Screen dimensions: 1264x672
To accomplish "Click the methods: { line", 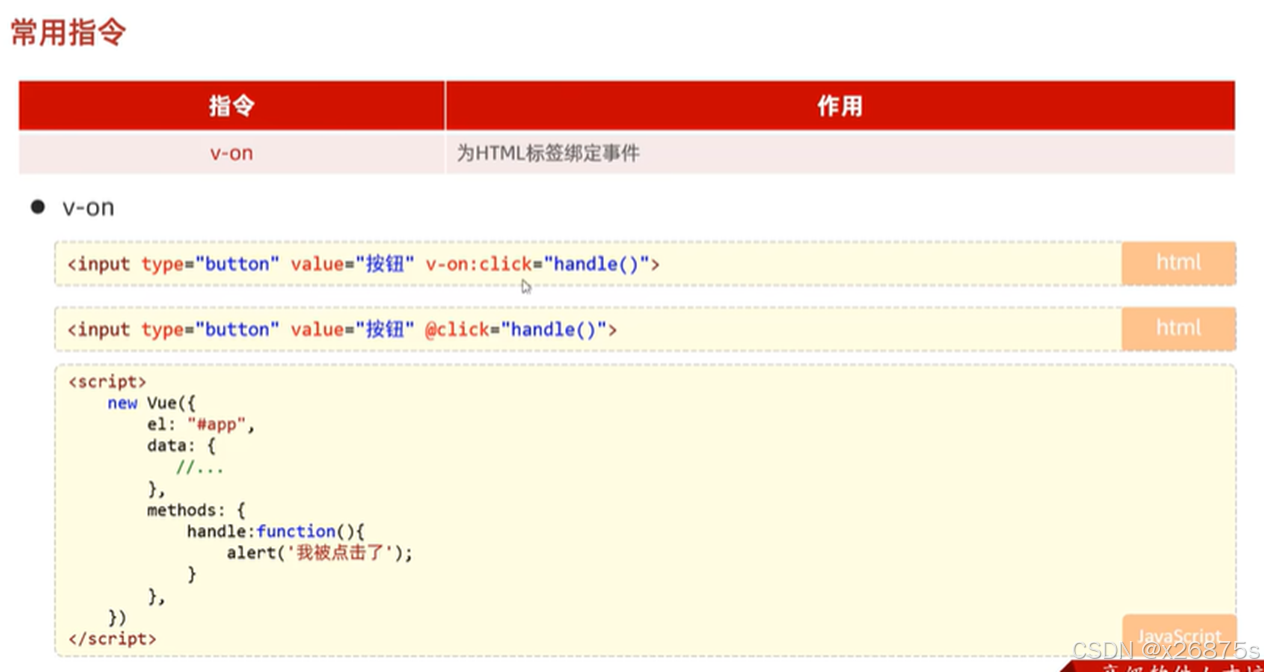I will 196,510.
